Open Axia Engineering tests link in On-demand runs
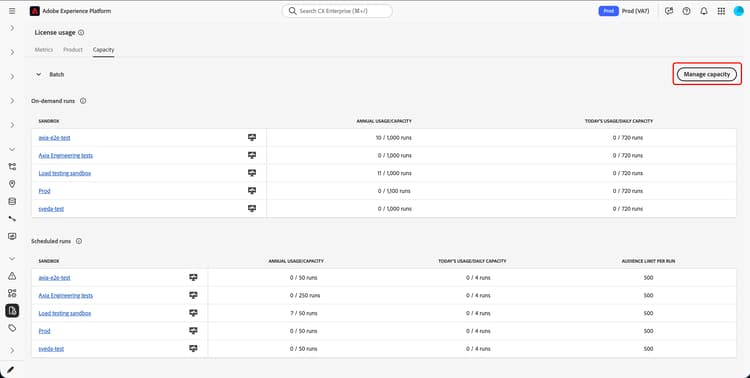This screenshot has width=750, height=378. (x=66, y=156)
